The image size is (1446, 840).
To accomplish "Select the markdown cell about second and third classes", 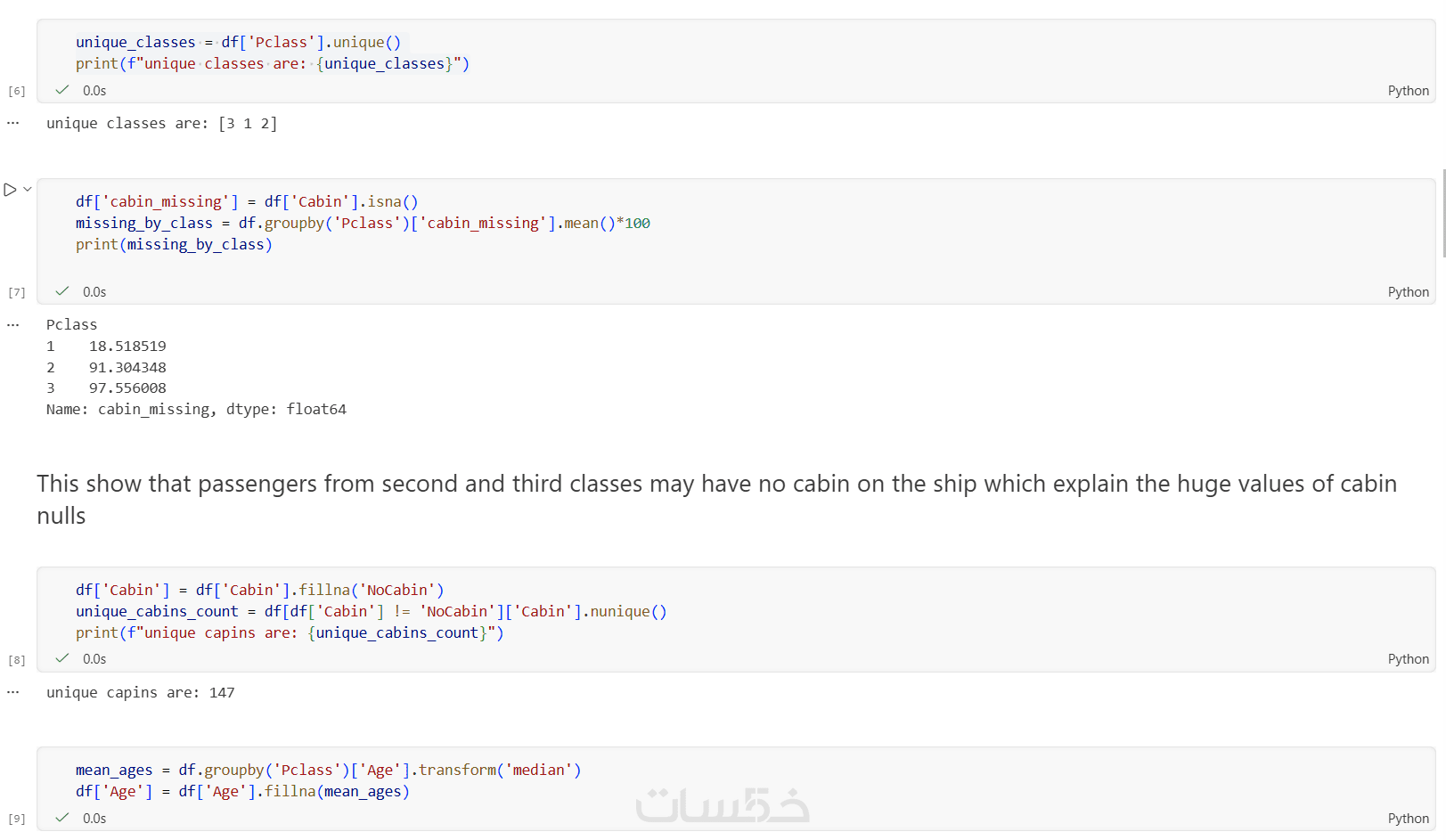I will pyautogui.click(x=713, y=499).
